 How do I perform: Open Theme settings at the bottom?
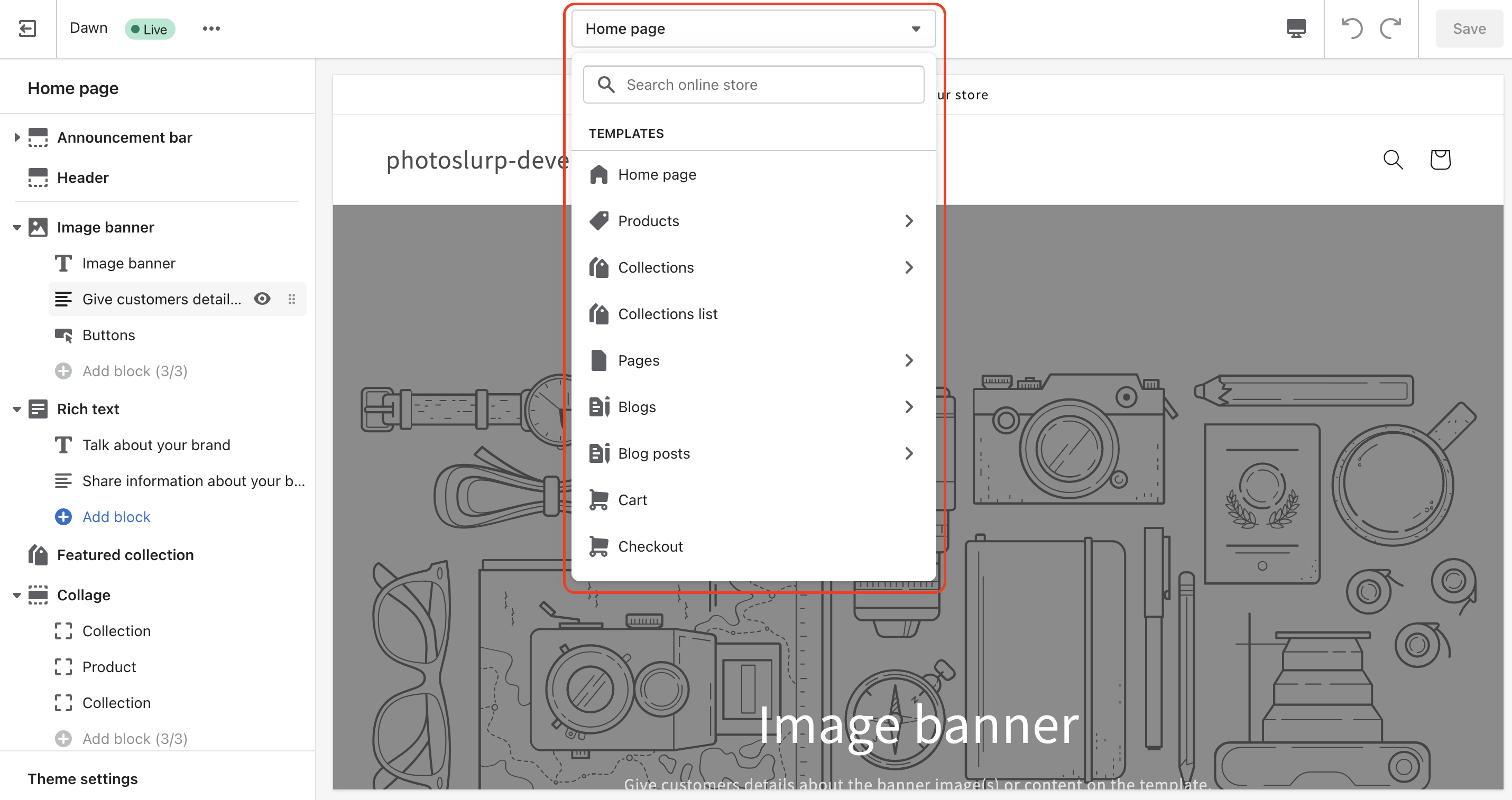click(83, 779)
